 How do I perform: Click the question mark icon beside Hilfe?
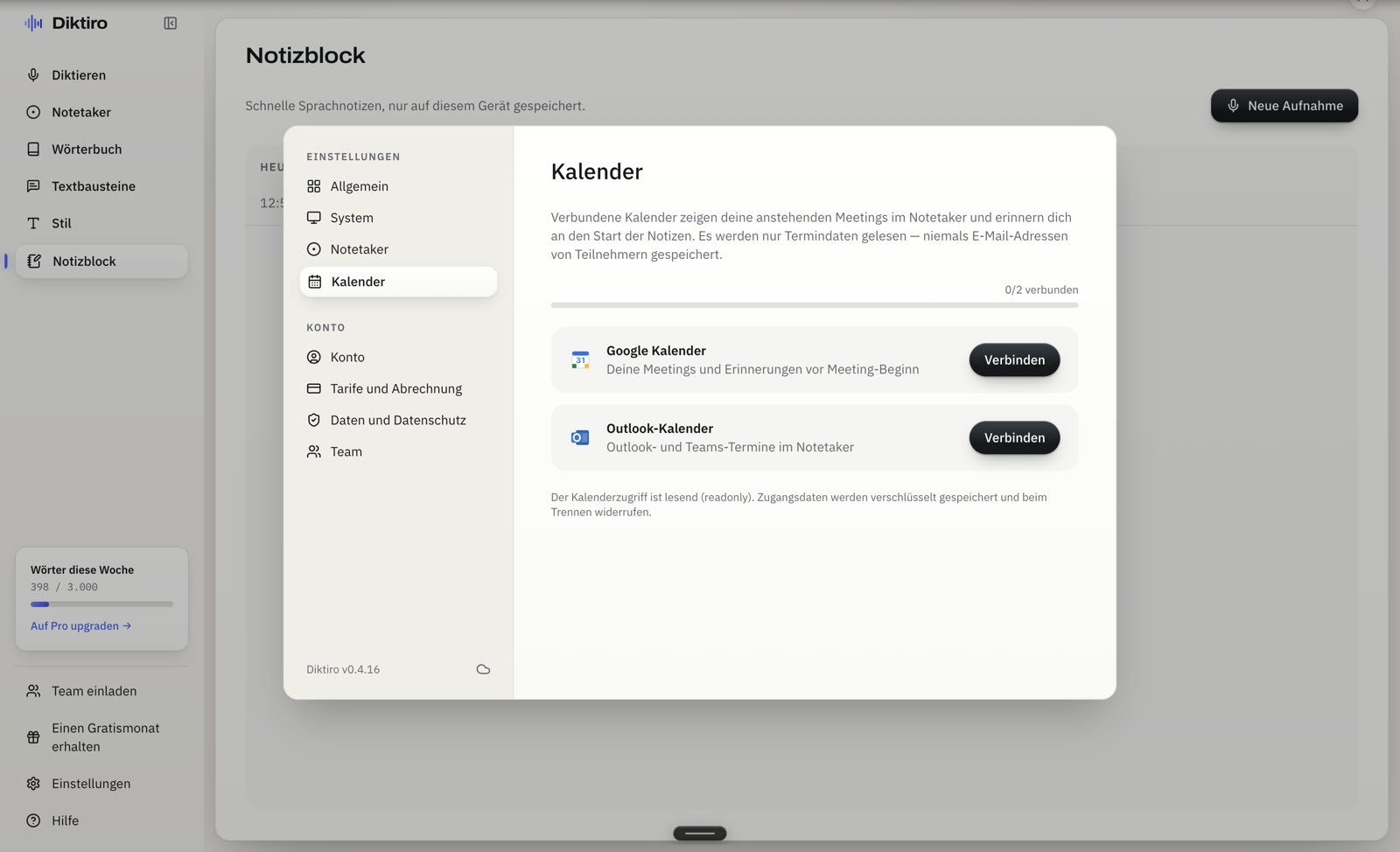[33, 821]
